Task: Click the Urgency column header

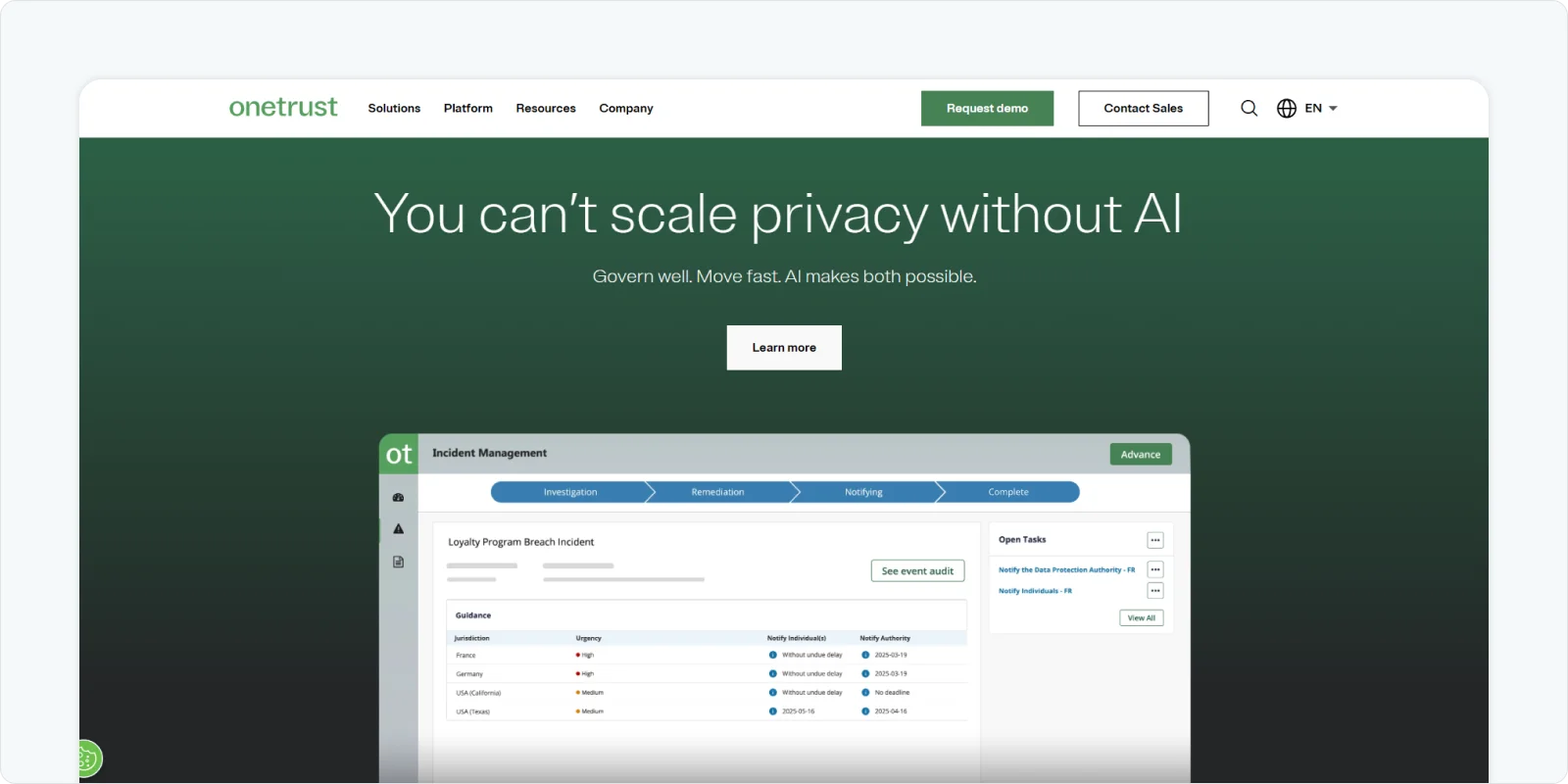Action: (x=589, y=638)
